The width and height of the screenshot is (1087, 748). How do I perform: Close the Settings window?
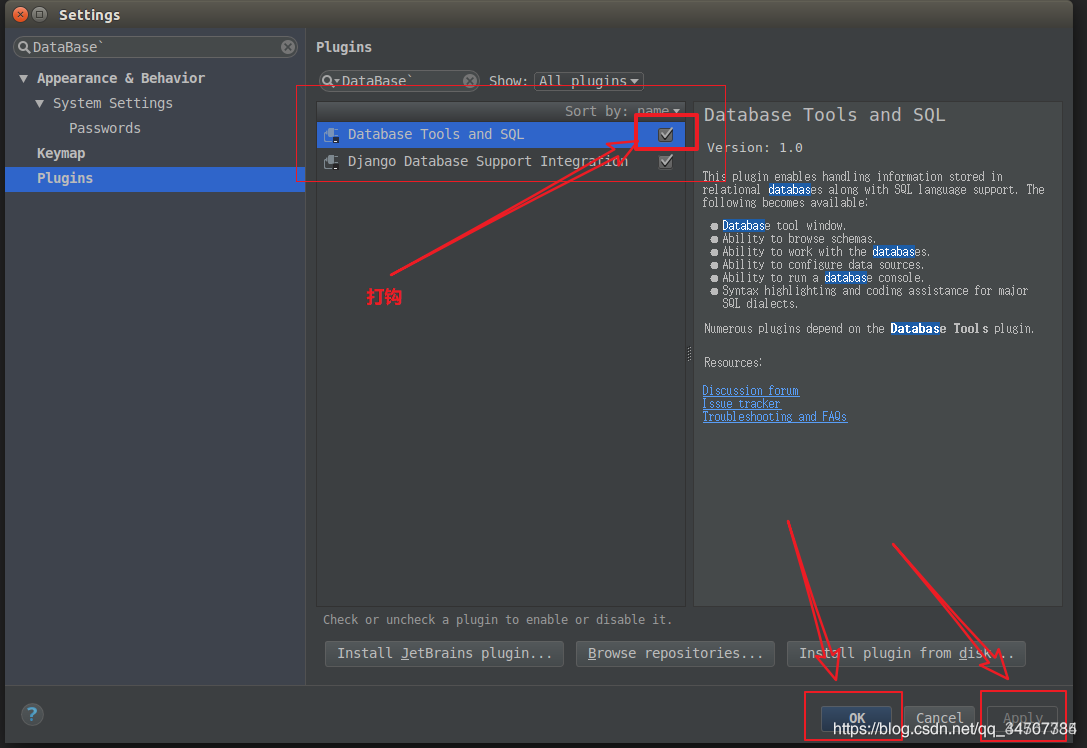point(21,14)
